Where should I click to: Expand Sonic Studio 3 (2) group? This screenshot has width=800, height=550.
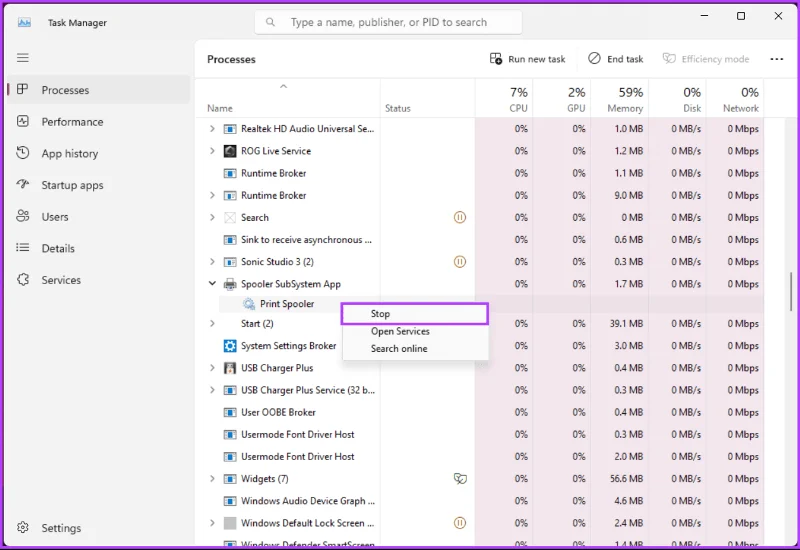(212, 261)
